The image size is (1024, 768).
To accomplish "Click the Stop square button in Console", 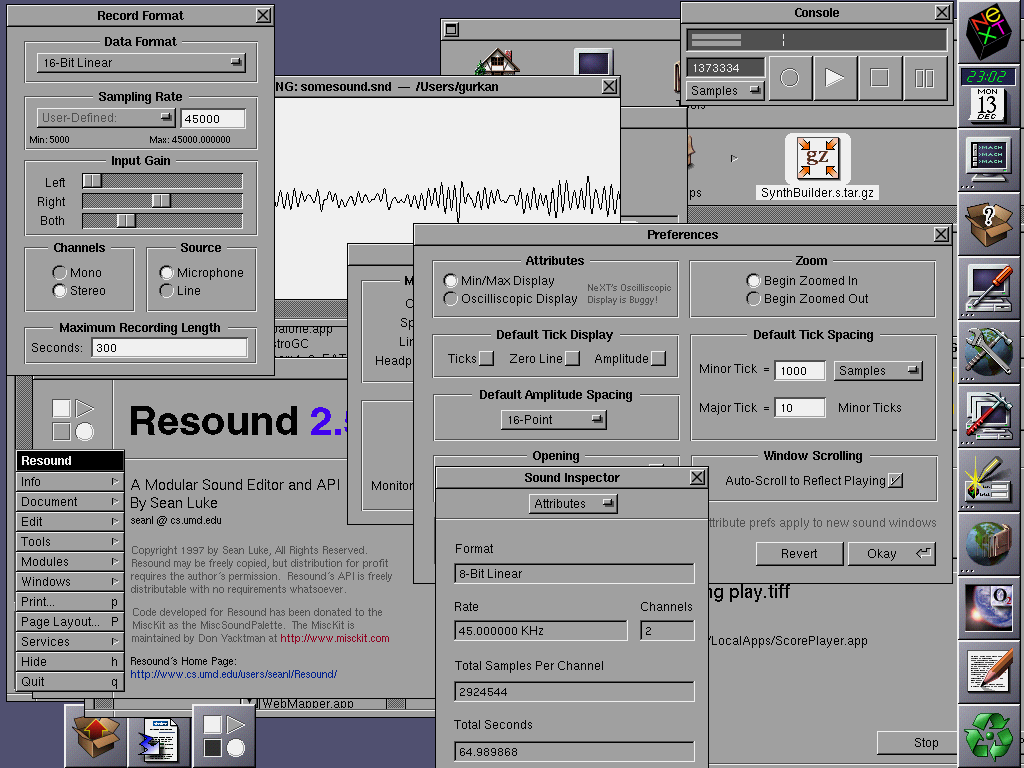I will (x=880, y=78).
